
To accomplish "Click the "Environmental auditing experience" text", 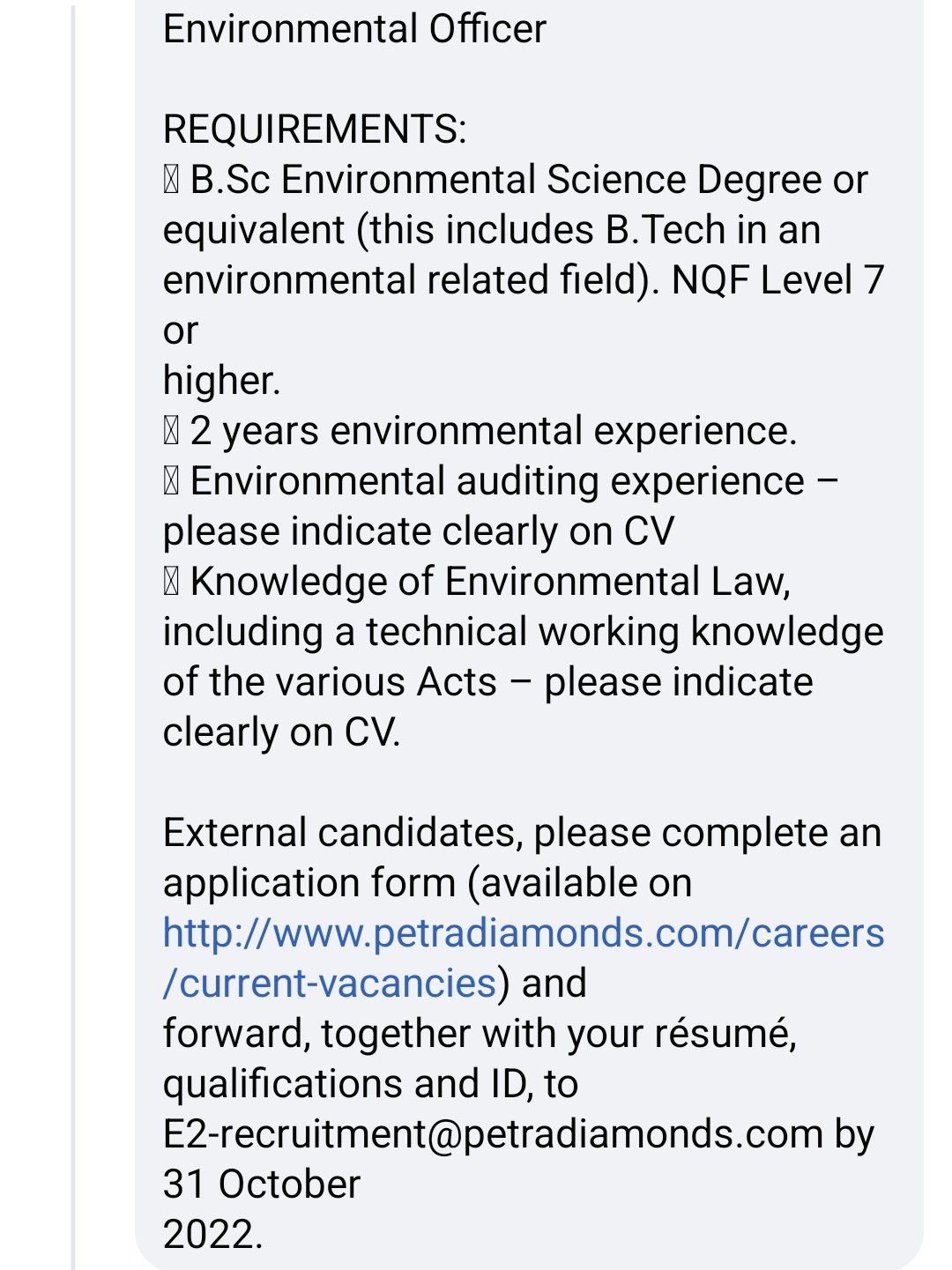I will [497, 482].
